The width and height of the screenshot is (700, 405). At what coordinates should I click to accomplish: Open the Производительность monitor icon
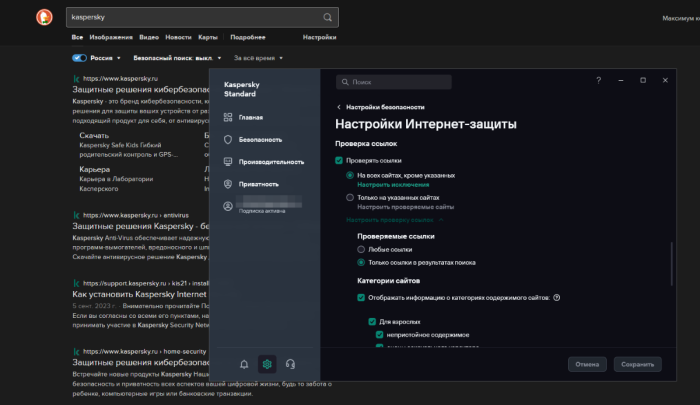pyautogui.click(x=228, y=162)
